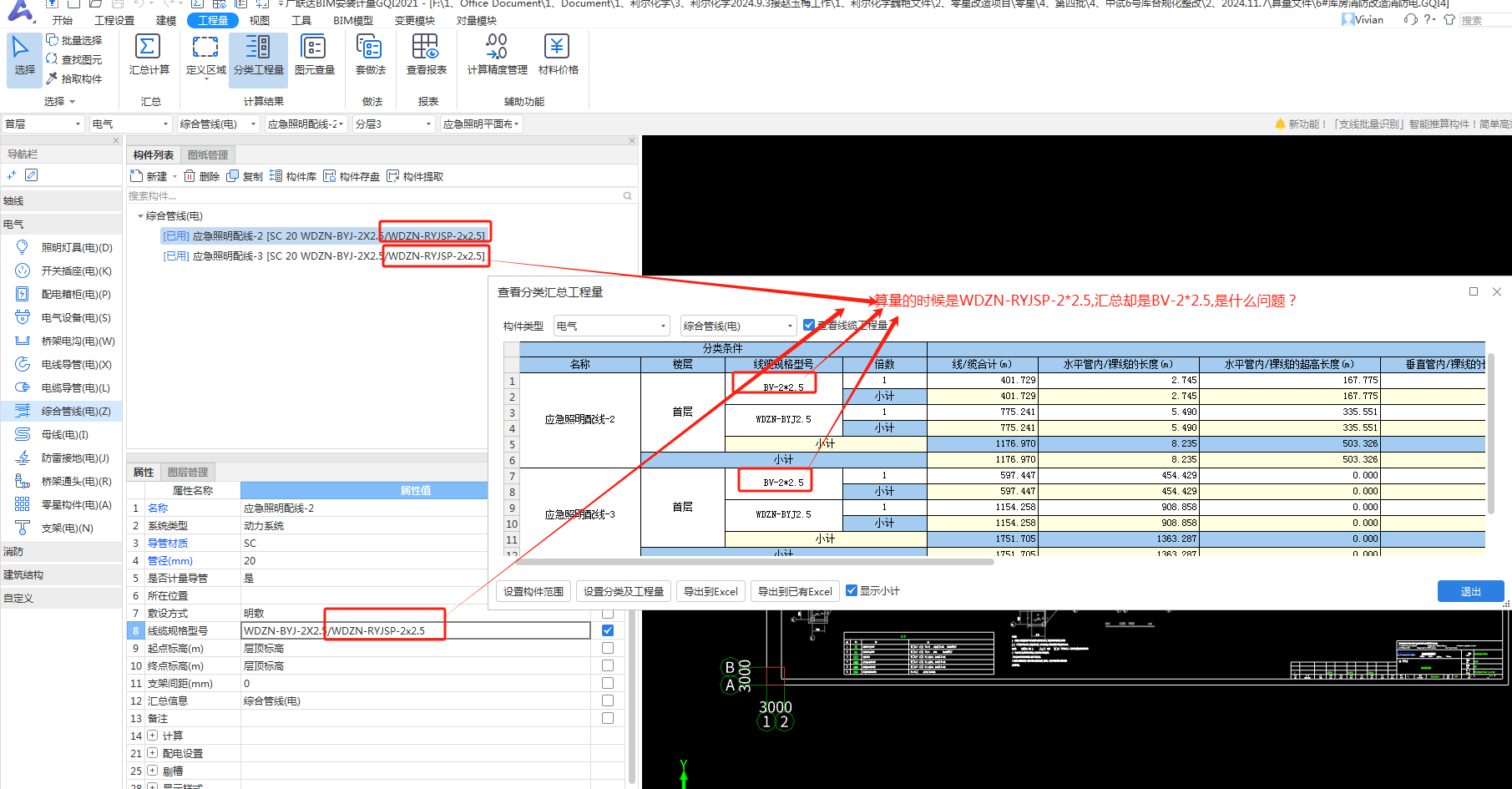This screenshot has height=789, width=1512.
Task: Toggle the 显示小计 show subtotal checkbox
Action: 852,590
